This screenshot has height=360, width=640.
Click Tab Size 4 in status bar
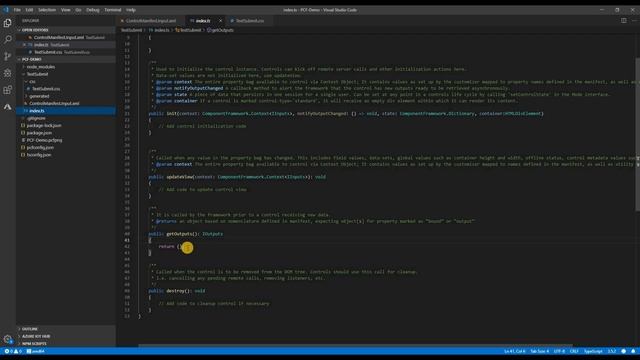click(539, 351)
